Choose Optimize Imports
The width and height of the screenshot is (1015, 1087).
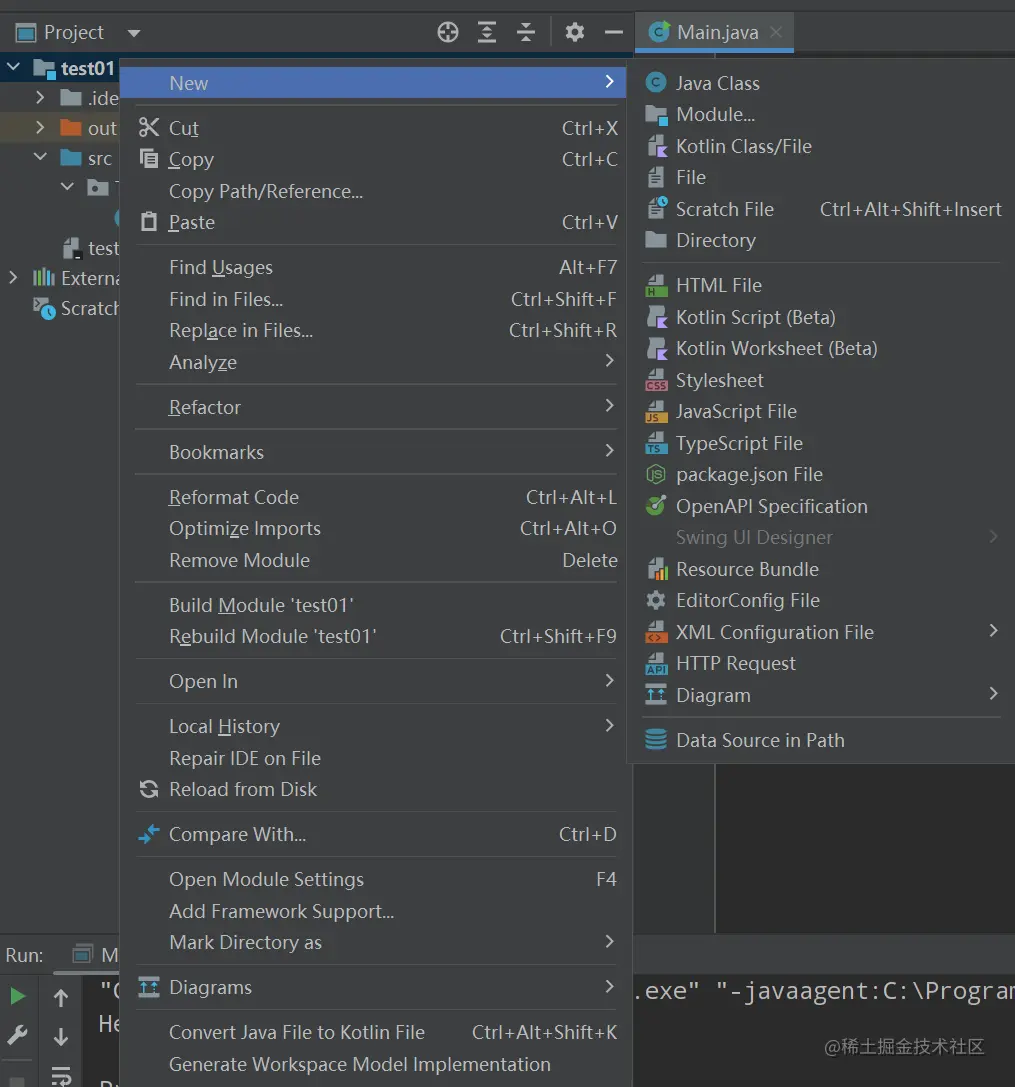click(x=375, y=528)
